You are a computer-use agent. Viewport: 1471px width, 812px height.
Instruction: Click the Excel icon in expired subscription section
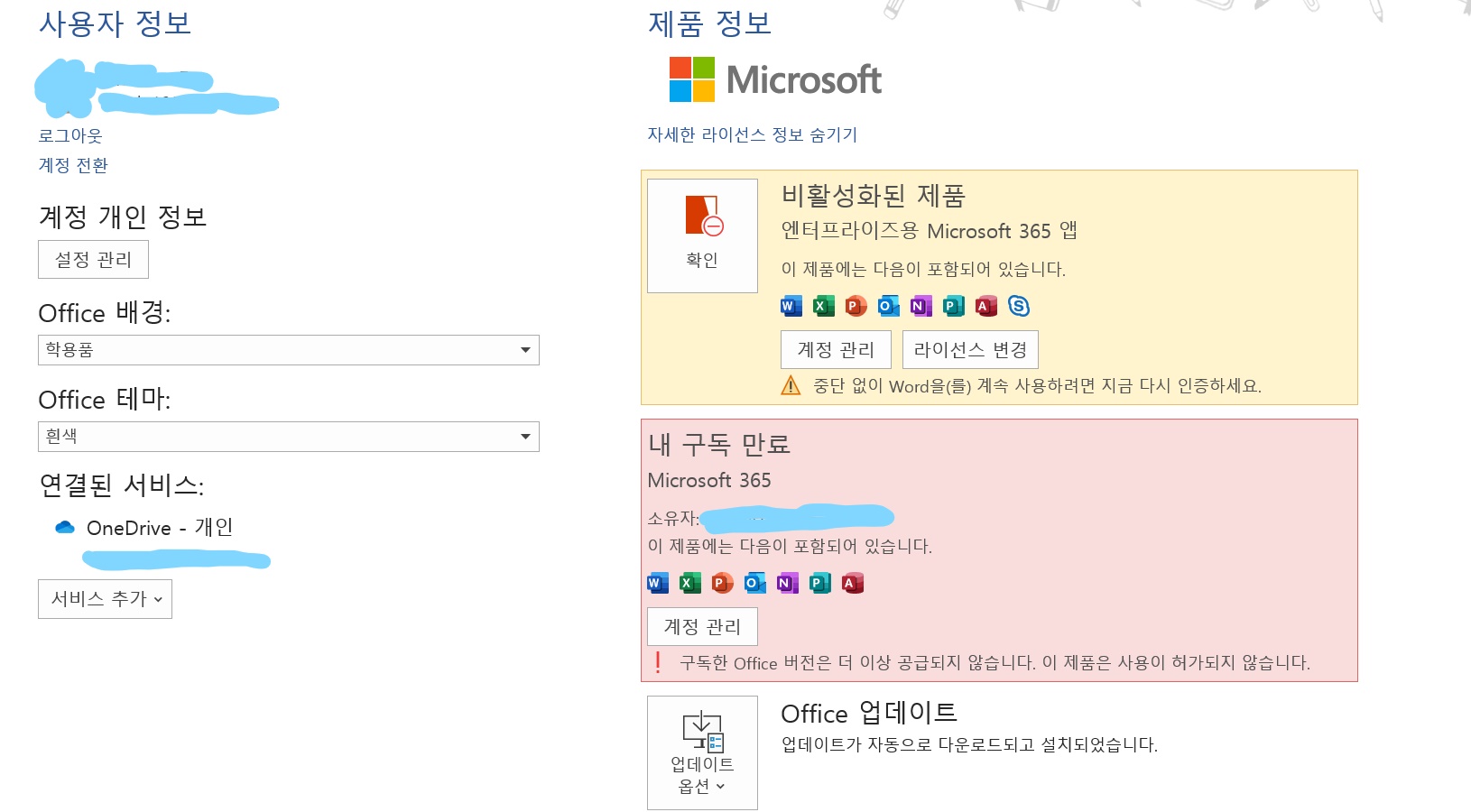point(690,583)
